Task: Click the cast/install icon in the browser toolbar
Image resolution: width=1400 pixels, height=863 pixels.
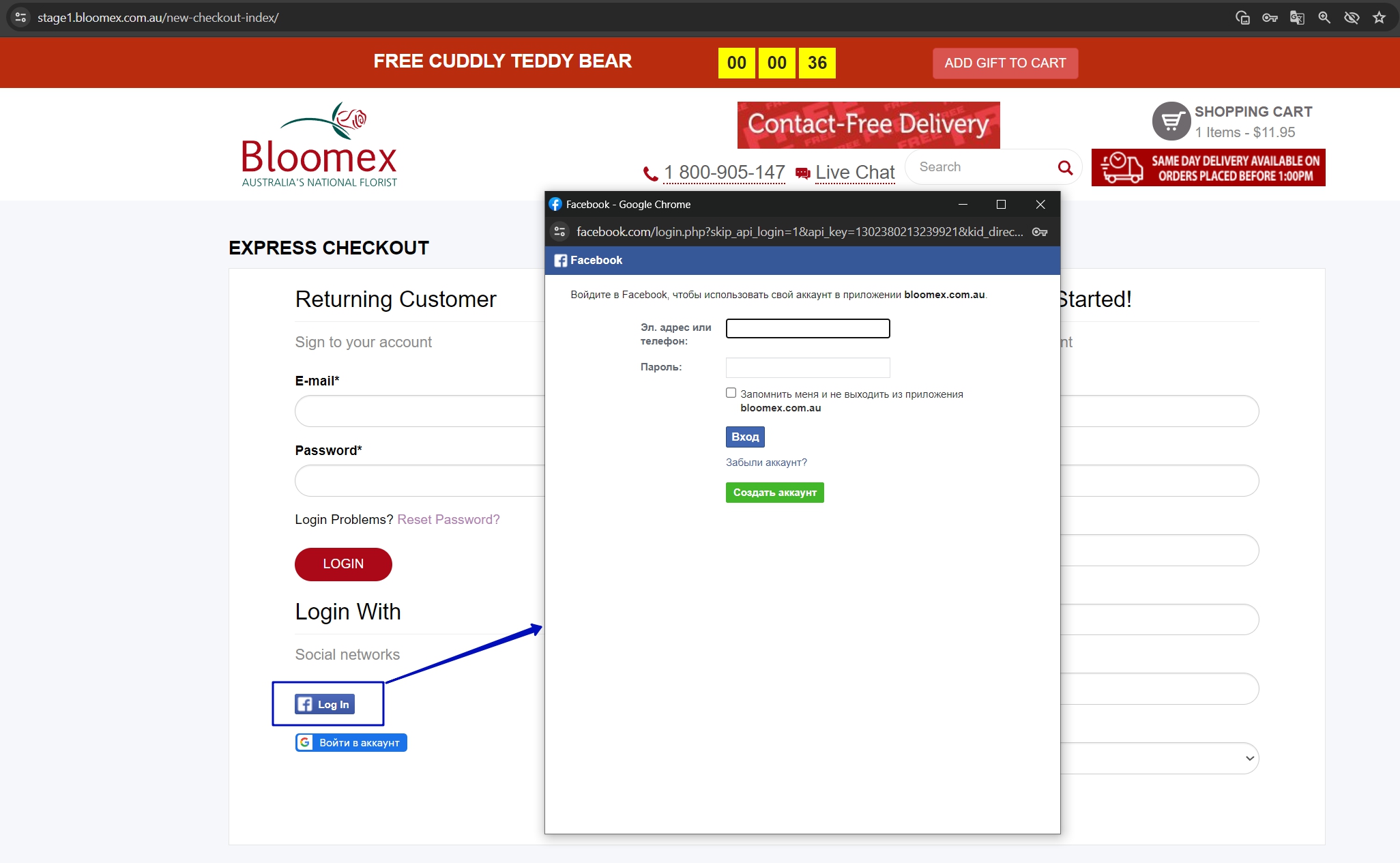Action: pyautogui.click(x=1242, y=18)
